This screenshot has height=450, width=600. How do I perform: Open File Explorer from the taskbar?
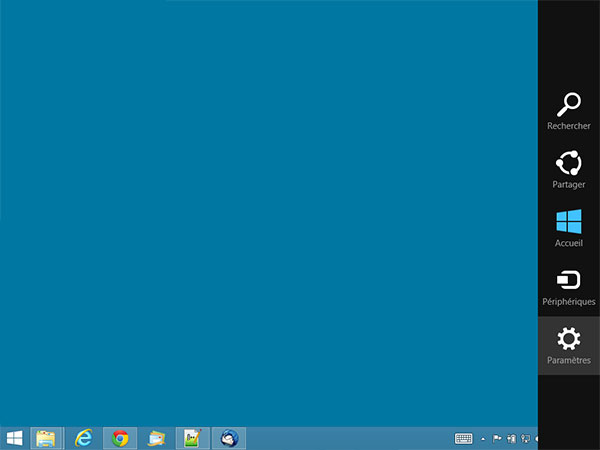pyautogui.click(x=46, y=438)
